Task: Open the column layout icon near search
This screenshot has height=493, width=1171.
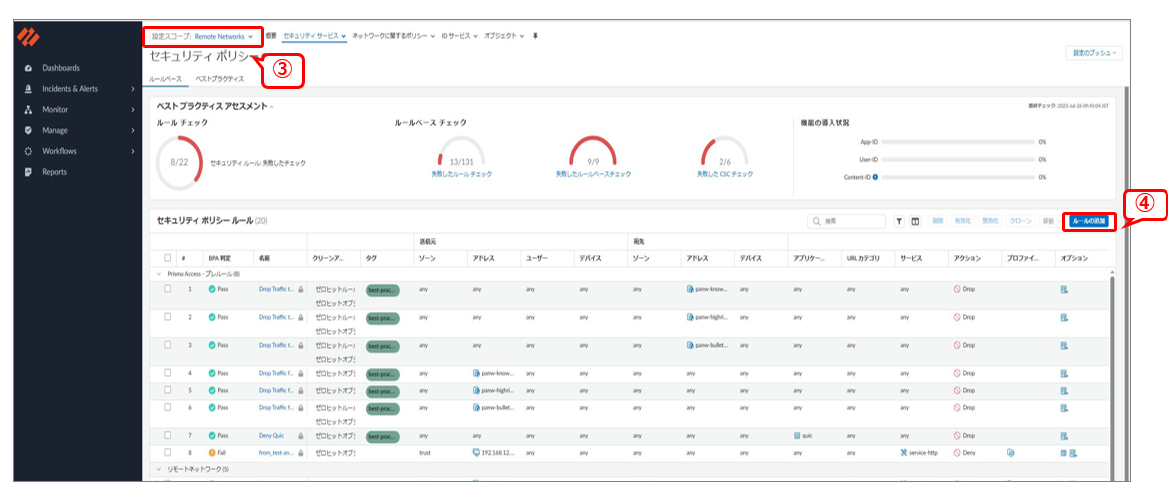Action: tap(915, 221)
